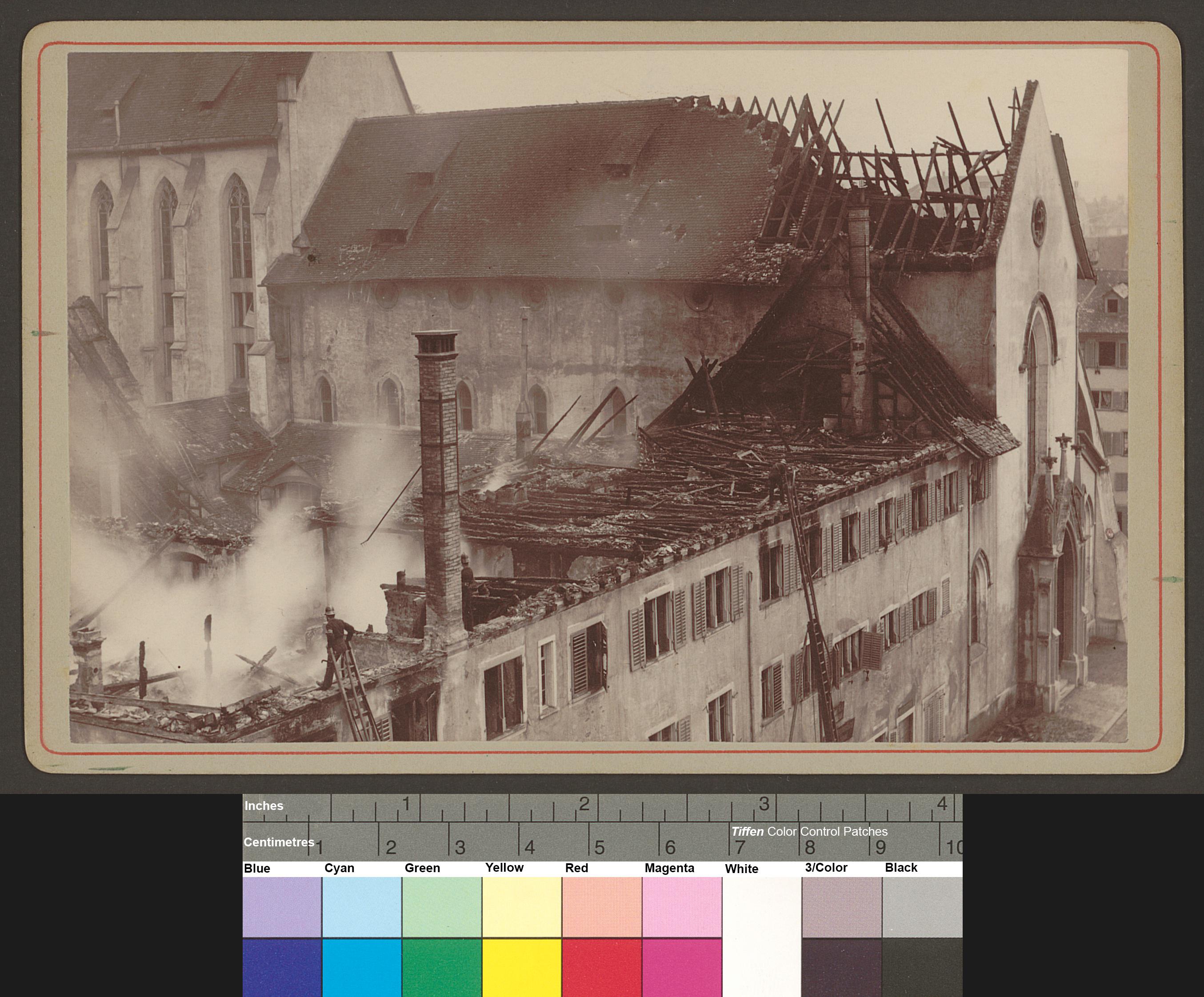
Task: Click the light Green color patch
Action: click(x=441, y=906)
